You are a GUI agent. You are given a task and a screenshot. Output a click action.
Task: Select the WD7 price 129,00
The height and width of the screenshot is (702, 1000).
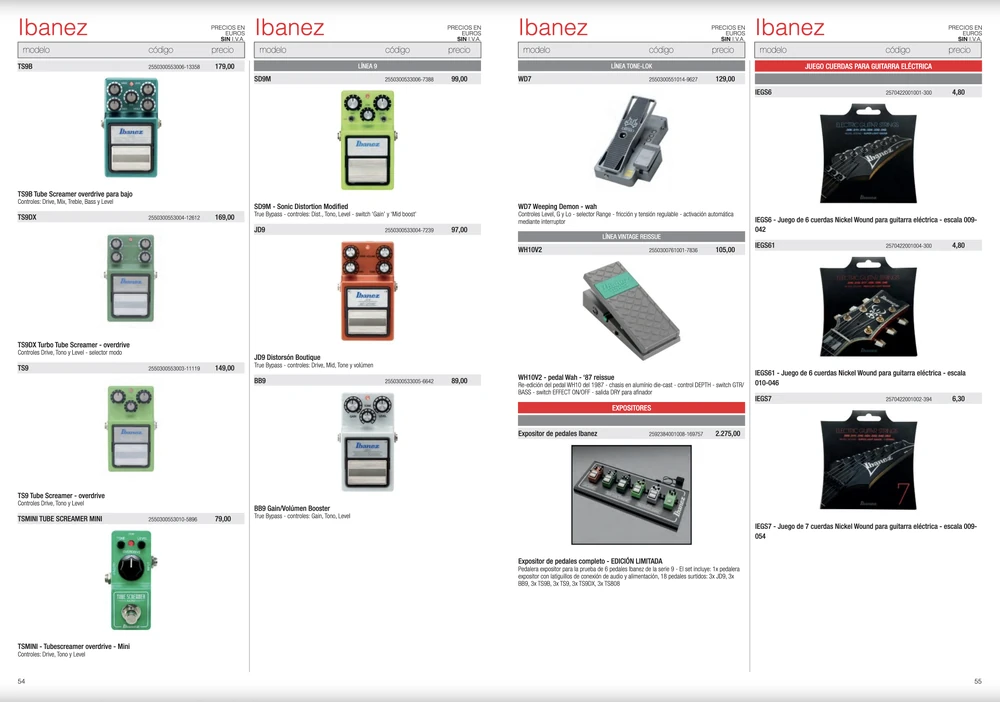pyautogui.click(x=725, y=79)
